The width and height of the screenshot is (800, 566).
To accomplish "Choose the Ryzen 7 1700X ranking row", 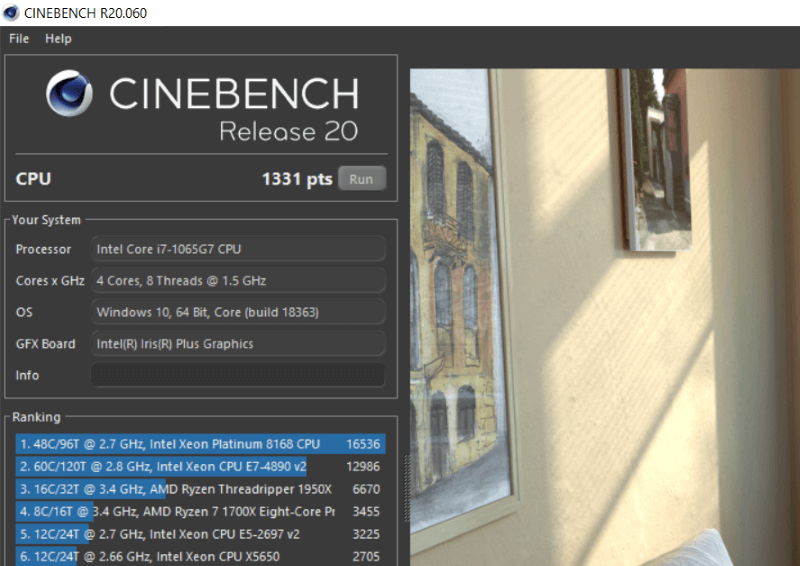I will [x=200, y=512].
